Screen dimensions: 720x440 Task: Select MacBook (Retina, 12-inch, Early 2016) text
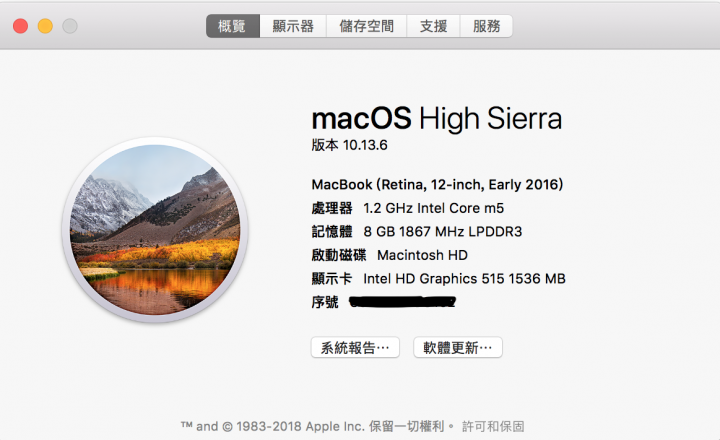[x=437, y=185]
